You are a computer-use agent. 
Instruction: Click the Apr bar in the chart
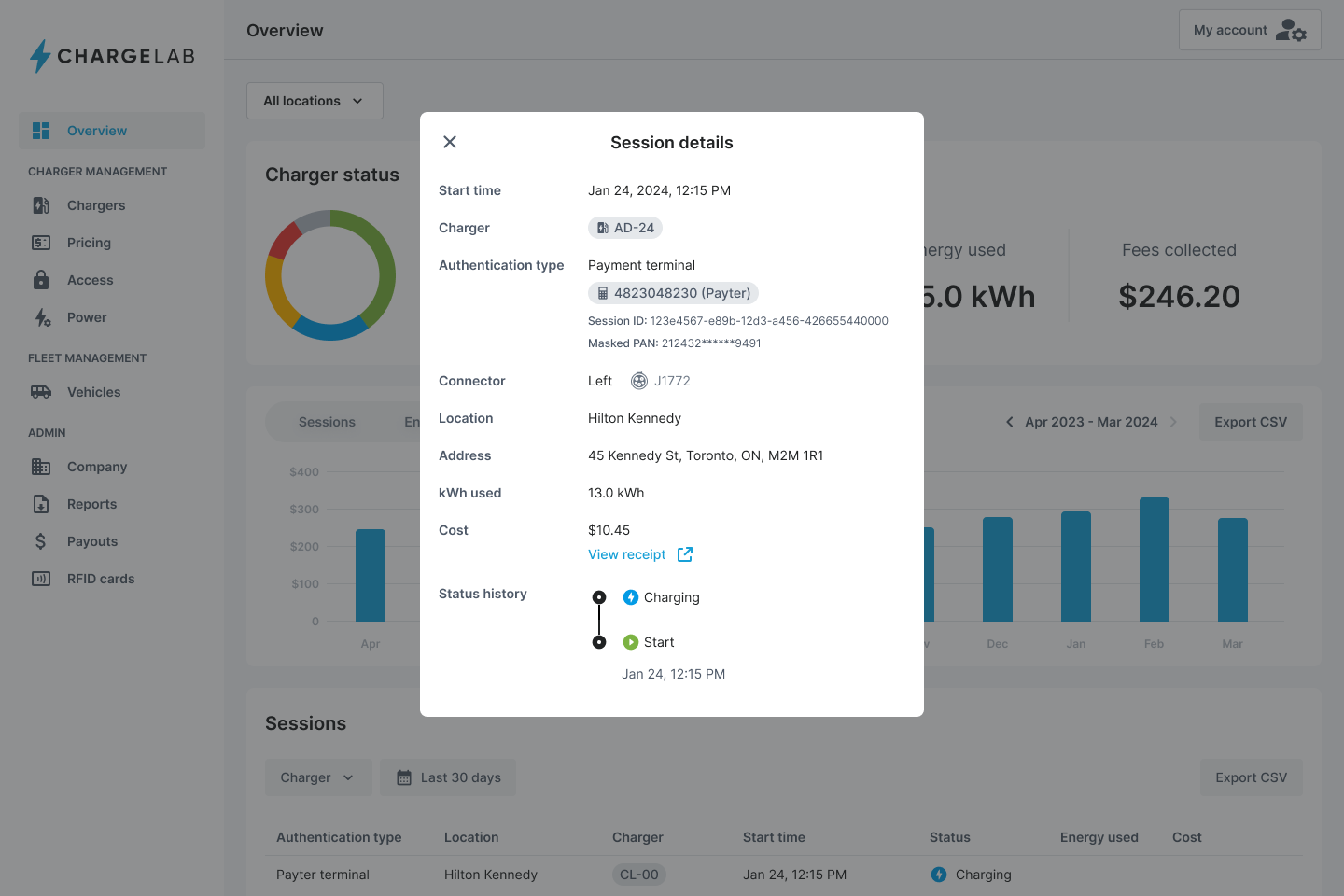pos(371,575)
